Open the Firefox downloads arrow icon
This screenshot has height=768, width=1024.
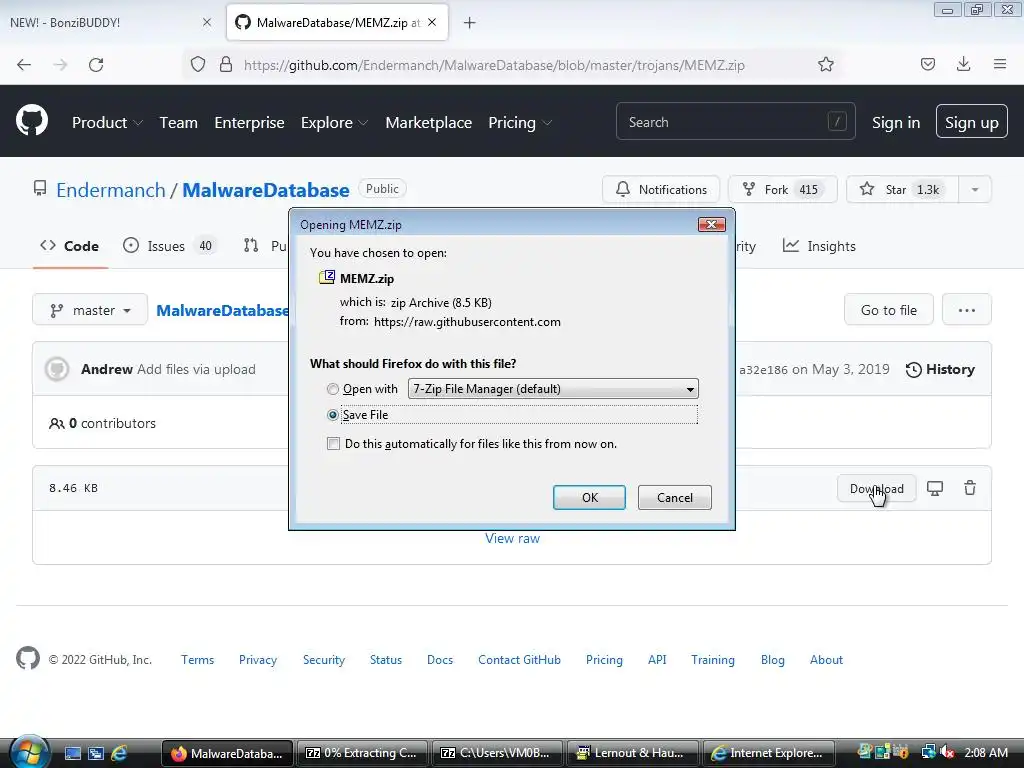[963, 64]
